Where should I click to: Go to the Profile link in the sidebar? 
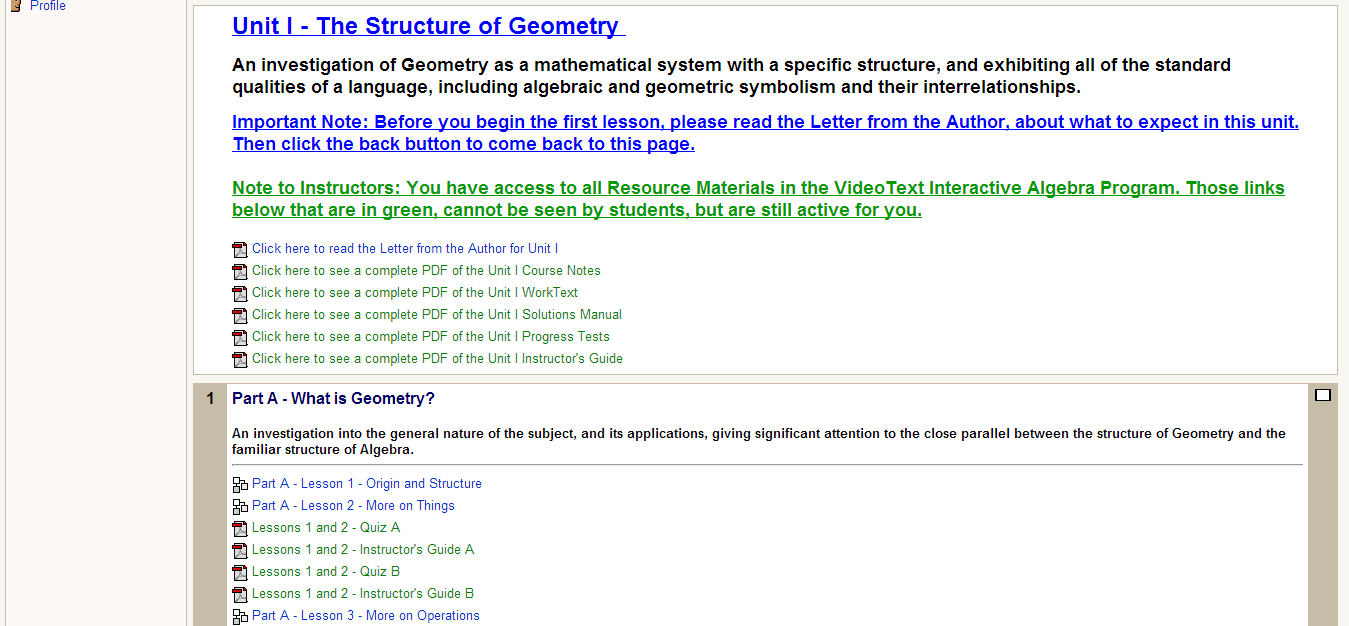click(48, 6)
